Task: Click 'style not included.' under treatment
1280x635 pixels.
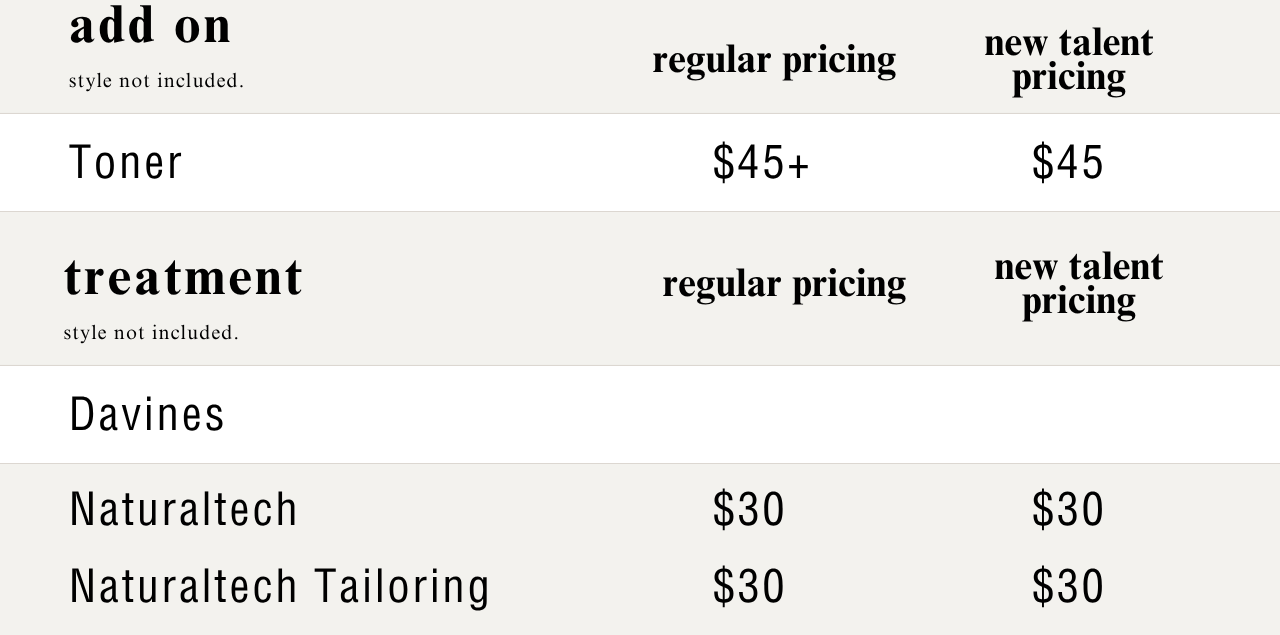Action: click(151, 333)
